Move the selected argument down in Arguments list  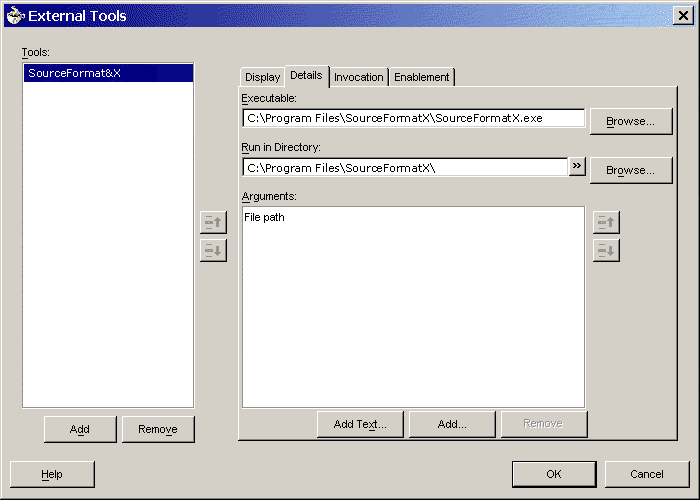[x=606, y=250]
